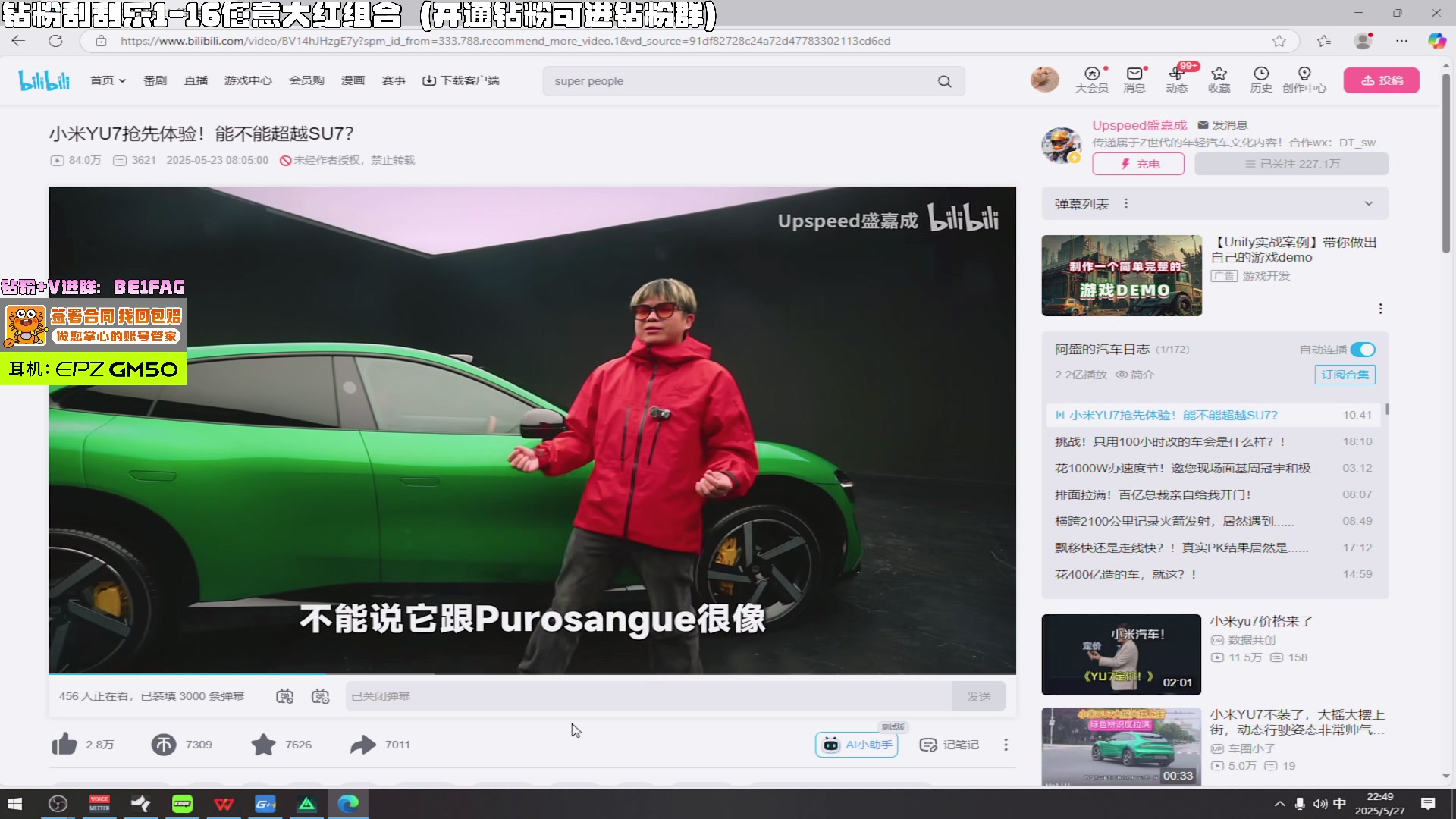Open more options beside 记笔记

pos(1006,745)
